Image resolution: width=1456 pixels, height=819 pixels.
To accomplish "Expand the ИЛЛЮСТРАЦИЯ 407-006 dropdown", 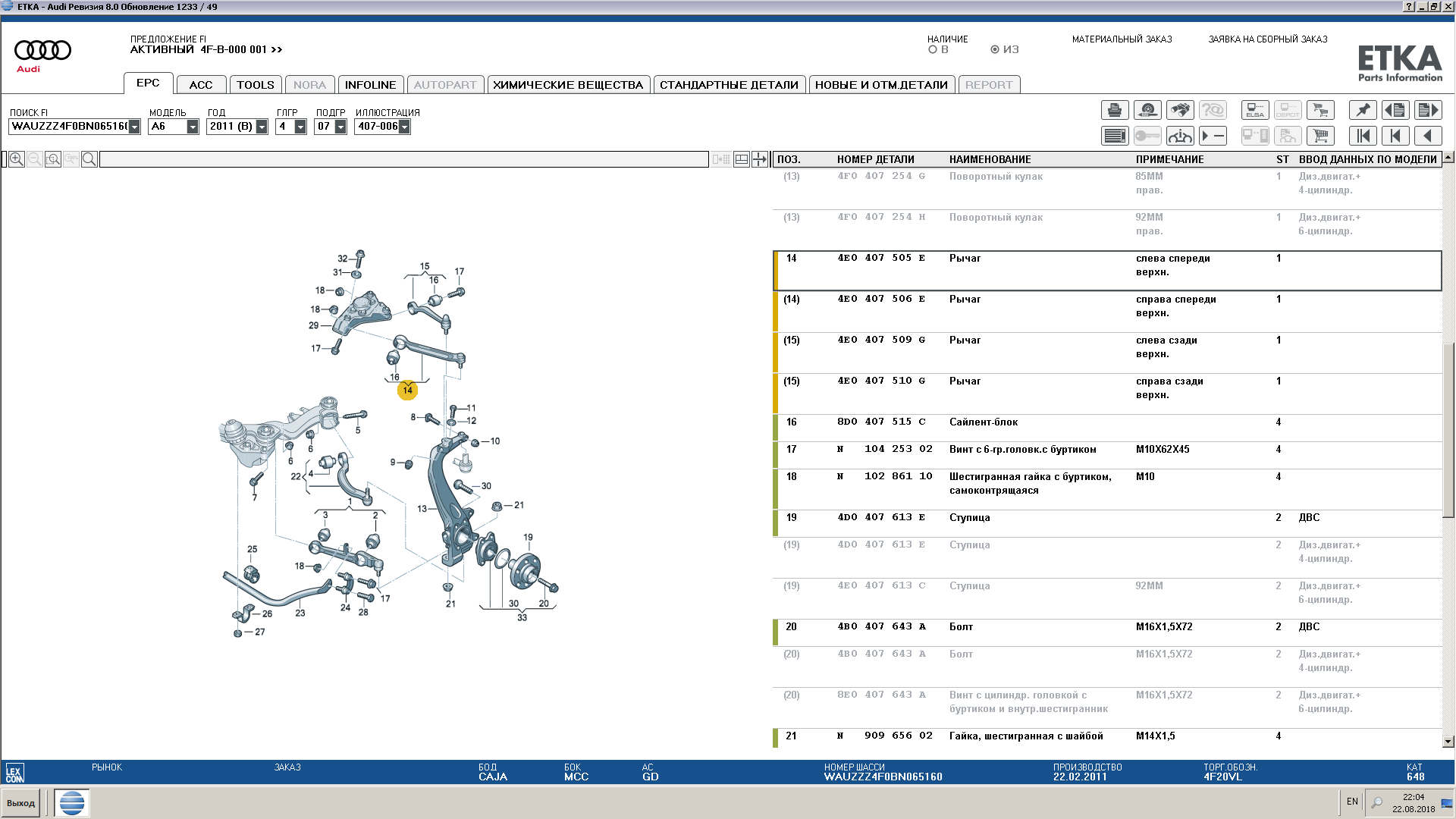I will (404, 127).
